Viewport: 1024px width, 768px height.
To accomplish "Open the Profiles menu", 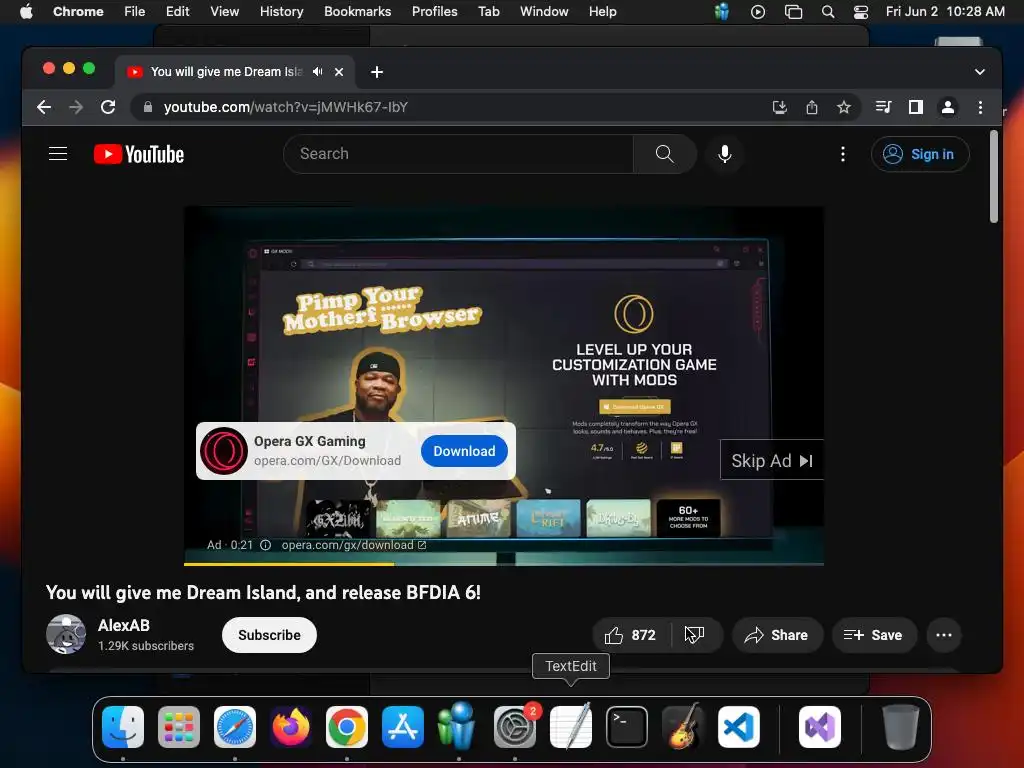I will [x=434, y=12].
